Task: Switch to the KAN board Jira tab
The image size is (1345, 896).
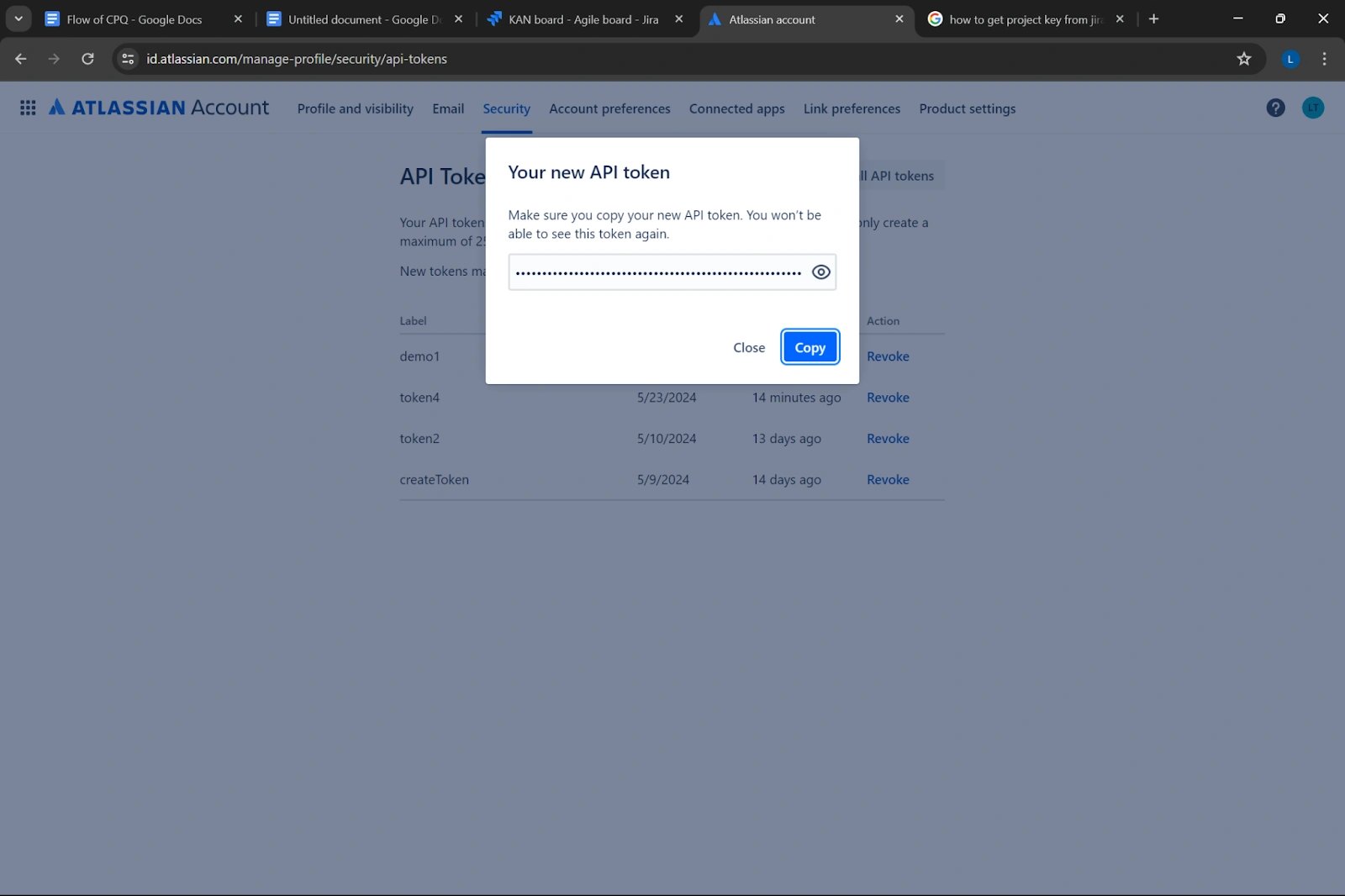Action: (580, 18)
